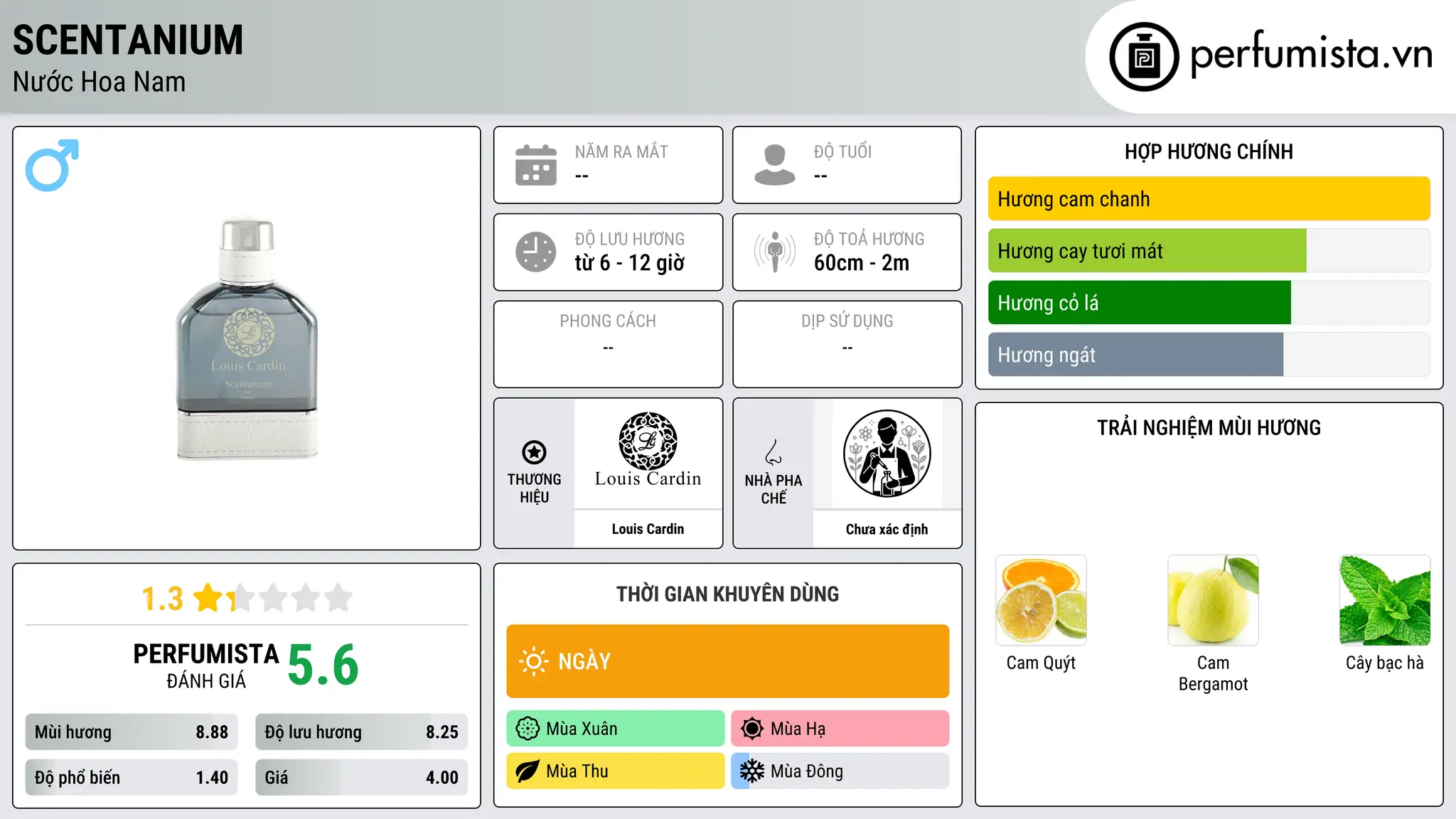Click the THỜI GIAN KHUYÊN DÙNG heading
Screen dimensions: 1456x819
(727, 594)
